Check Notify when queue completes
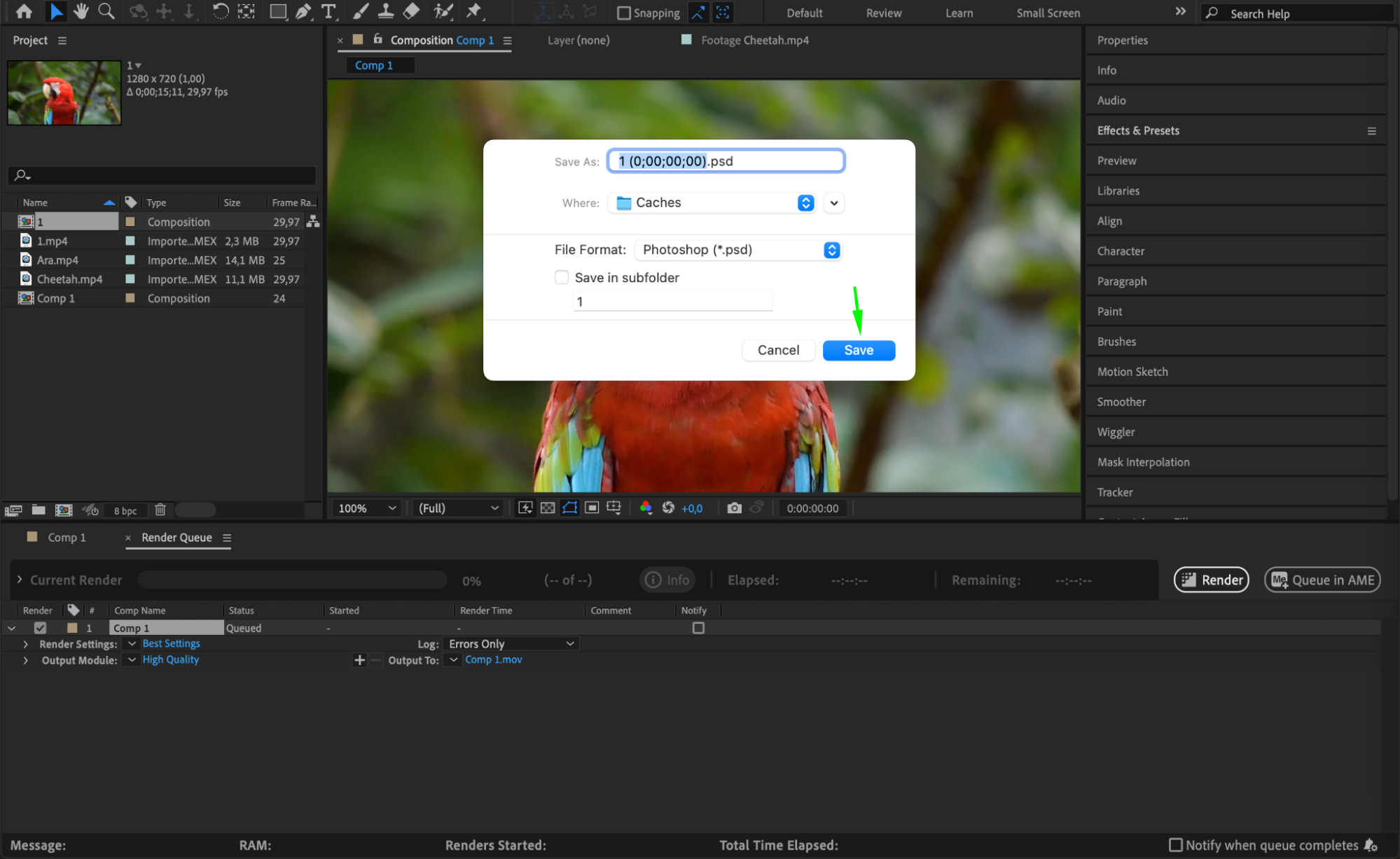This screenshot has height=859, width=1400. click(1176, 845)
